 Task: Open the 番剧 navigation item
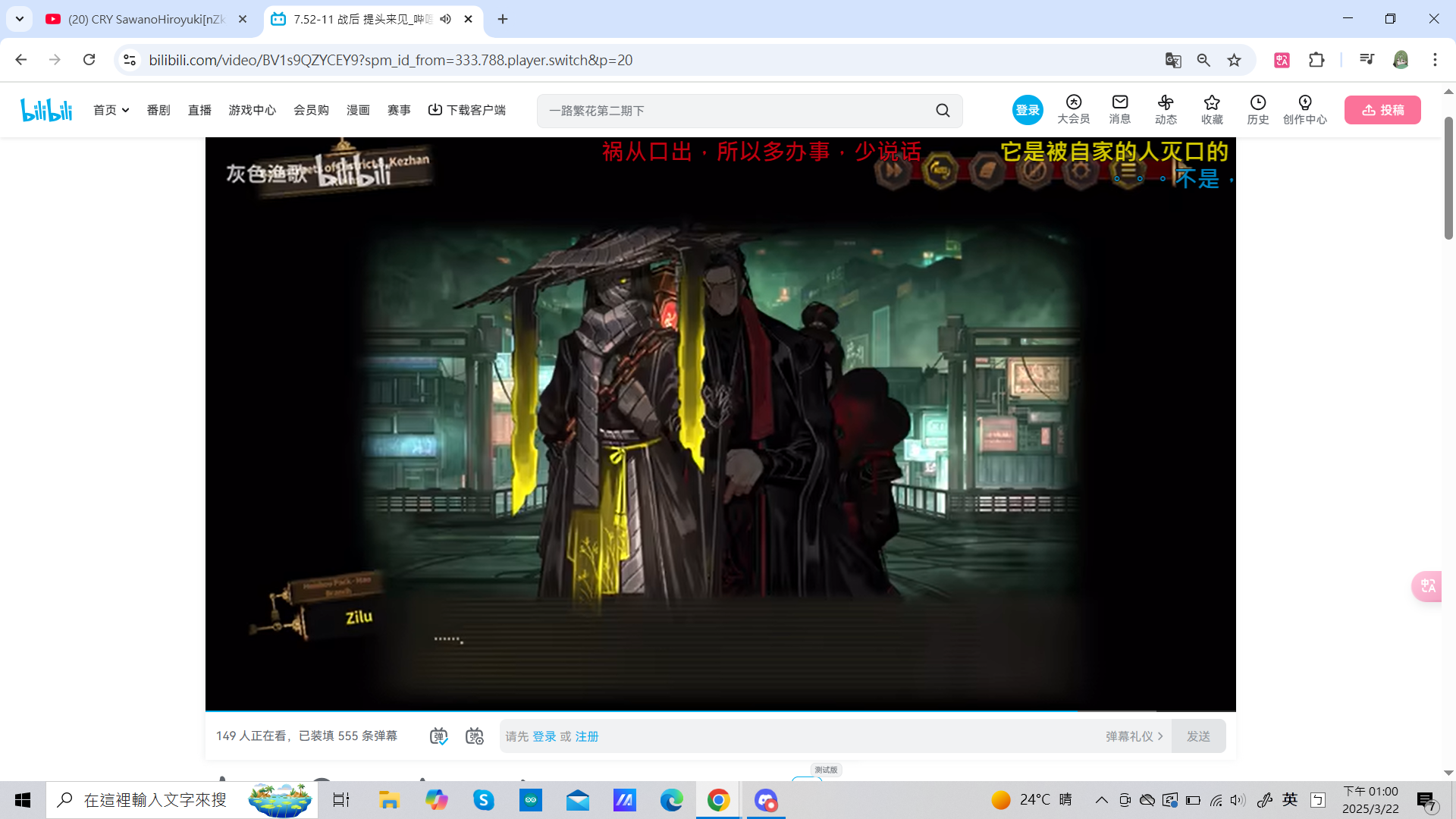pyautogui.click(x=158, y=110)
